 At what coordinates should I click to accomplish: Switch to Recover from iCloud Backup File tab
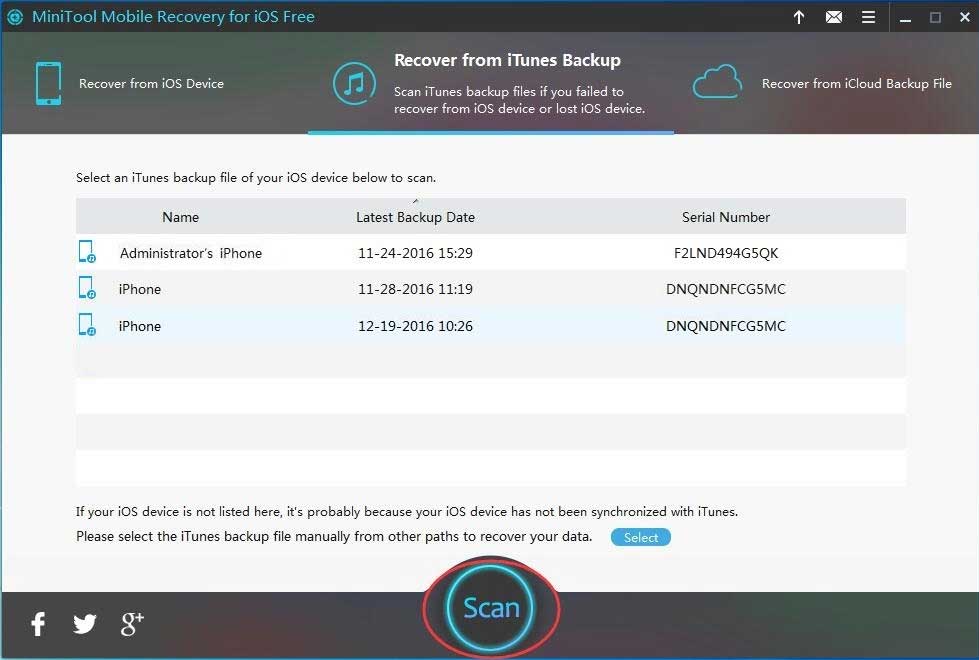point(826,83)
